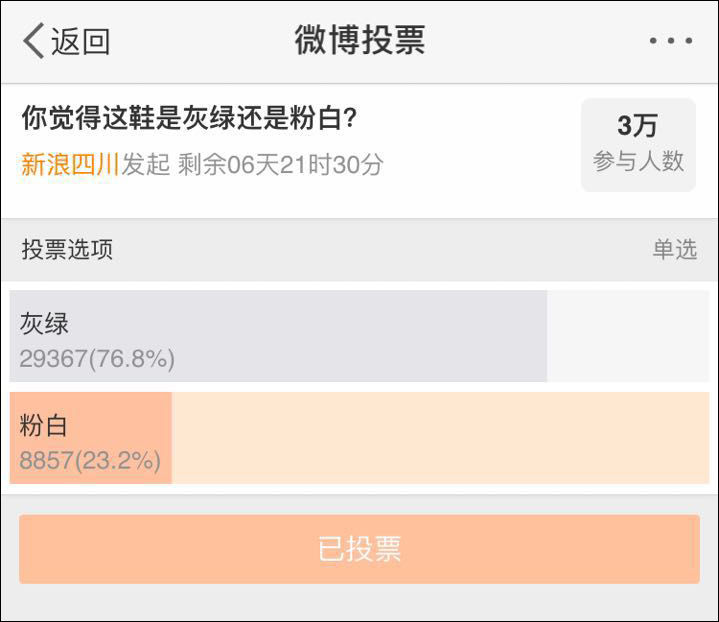Open the 新浪四川 poll creator profile
The width and height of the screenshot is (719, 622).
[70, 164]
